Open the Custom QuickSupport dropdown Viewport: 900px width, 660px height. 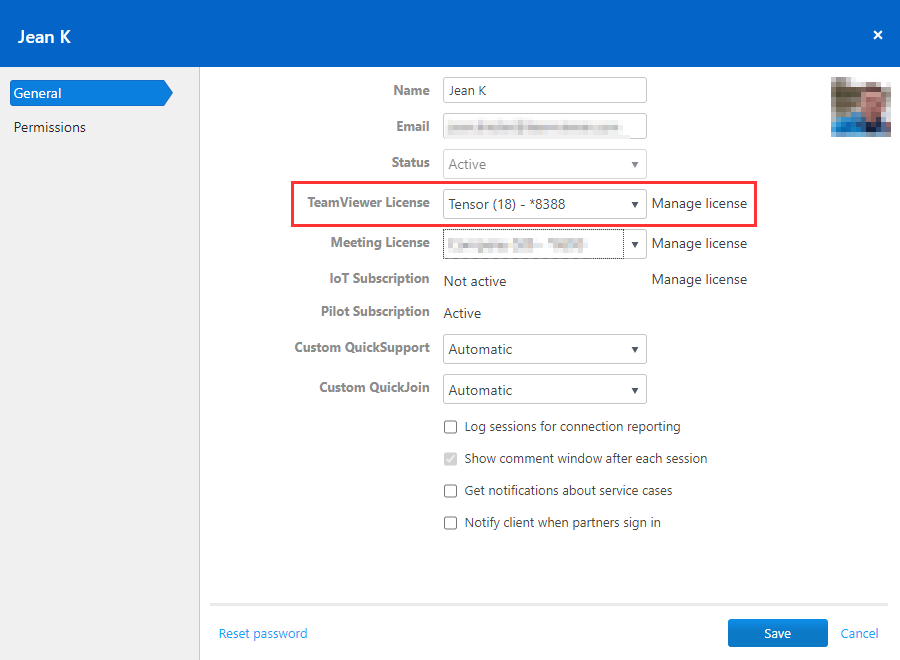pos(545,349)
